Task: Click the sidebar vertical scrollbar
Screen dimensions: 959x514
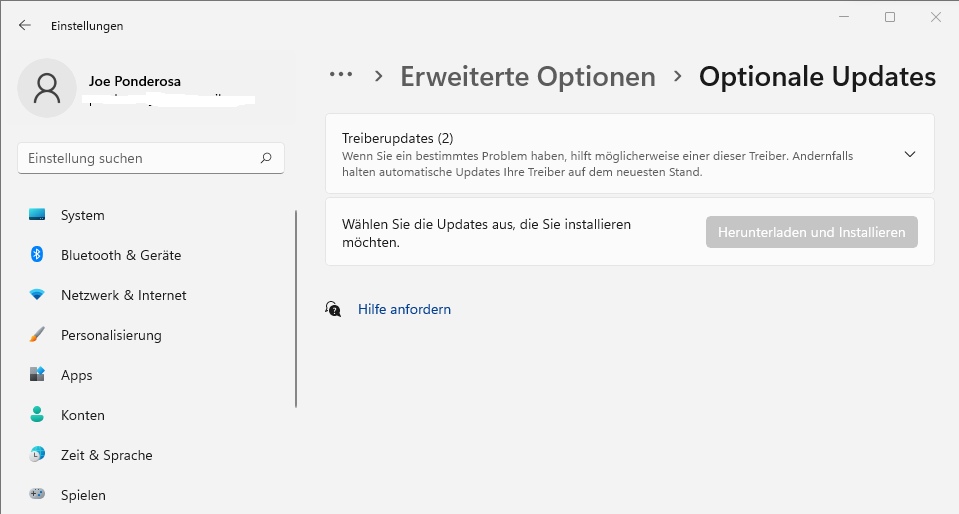Action: click(296, 308)
